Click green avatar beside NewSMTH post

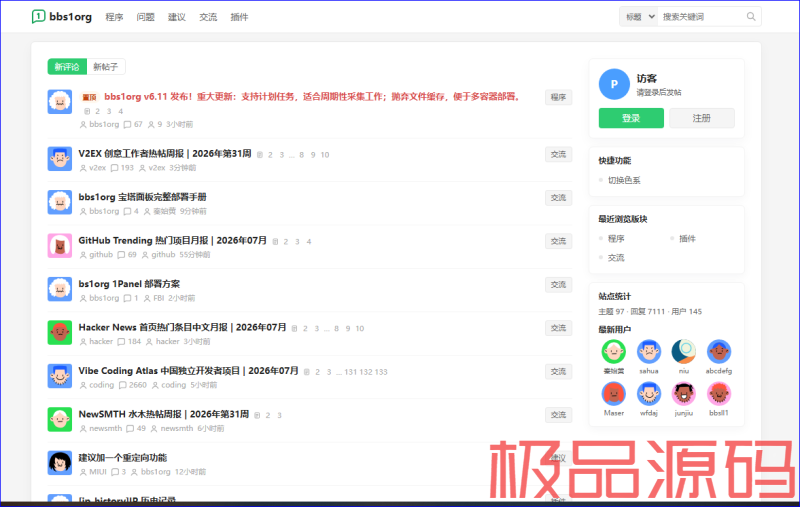point(60,419)
